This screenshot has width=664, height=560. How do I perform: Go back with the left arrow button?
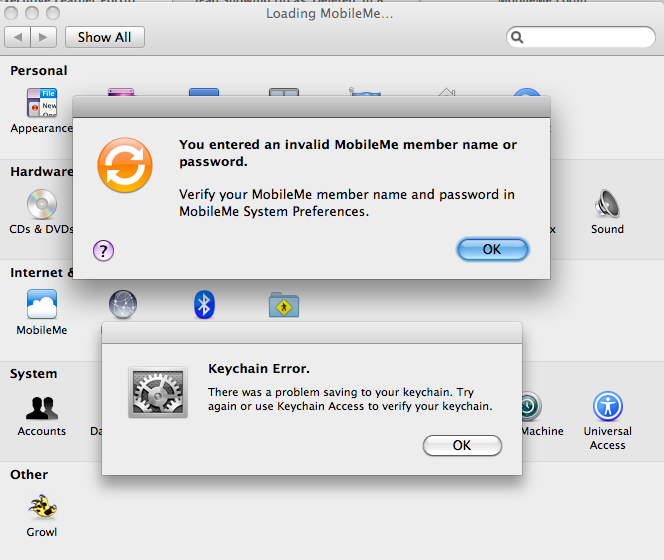pos(17,37)
